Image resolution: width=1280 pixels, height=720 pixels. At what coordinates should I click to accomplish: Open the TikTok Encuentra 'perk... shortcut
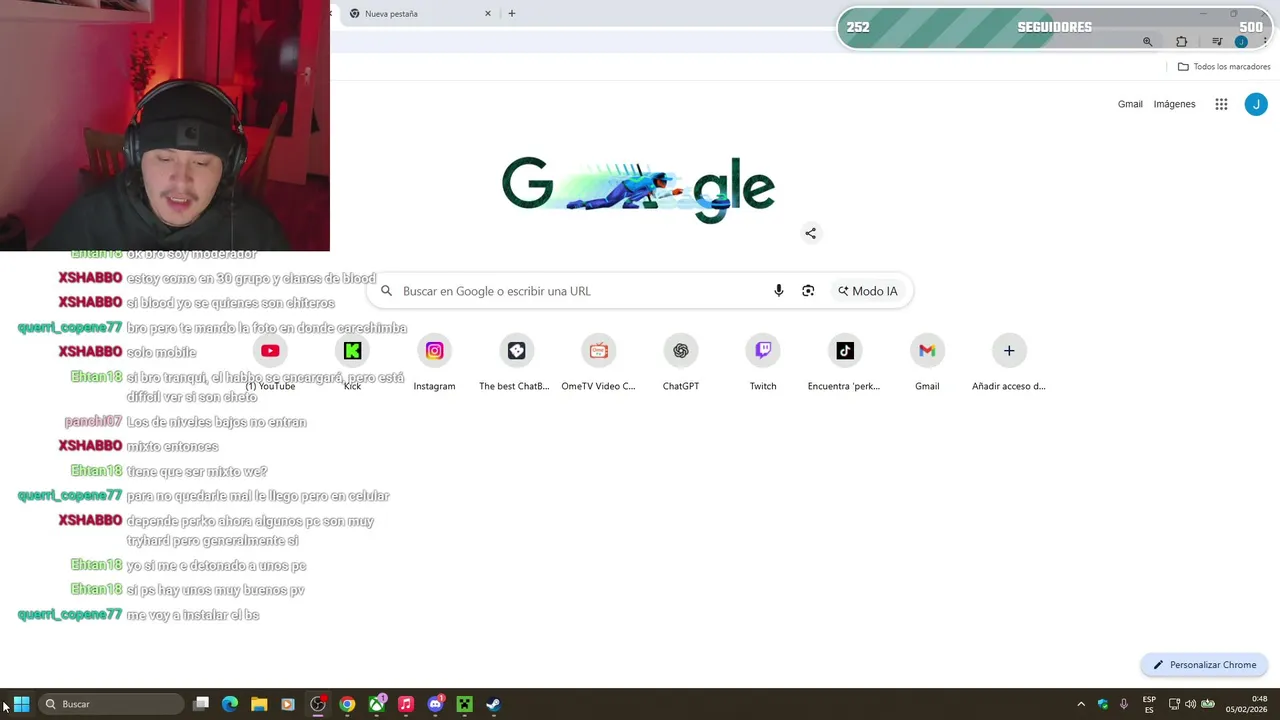pos(845,362)
